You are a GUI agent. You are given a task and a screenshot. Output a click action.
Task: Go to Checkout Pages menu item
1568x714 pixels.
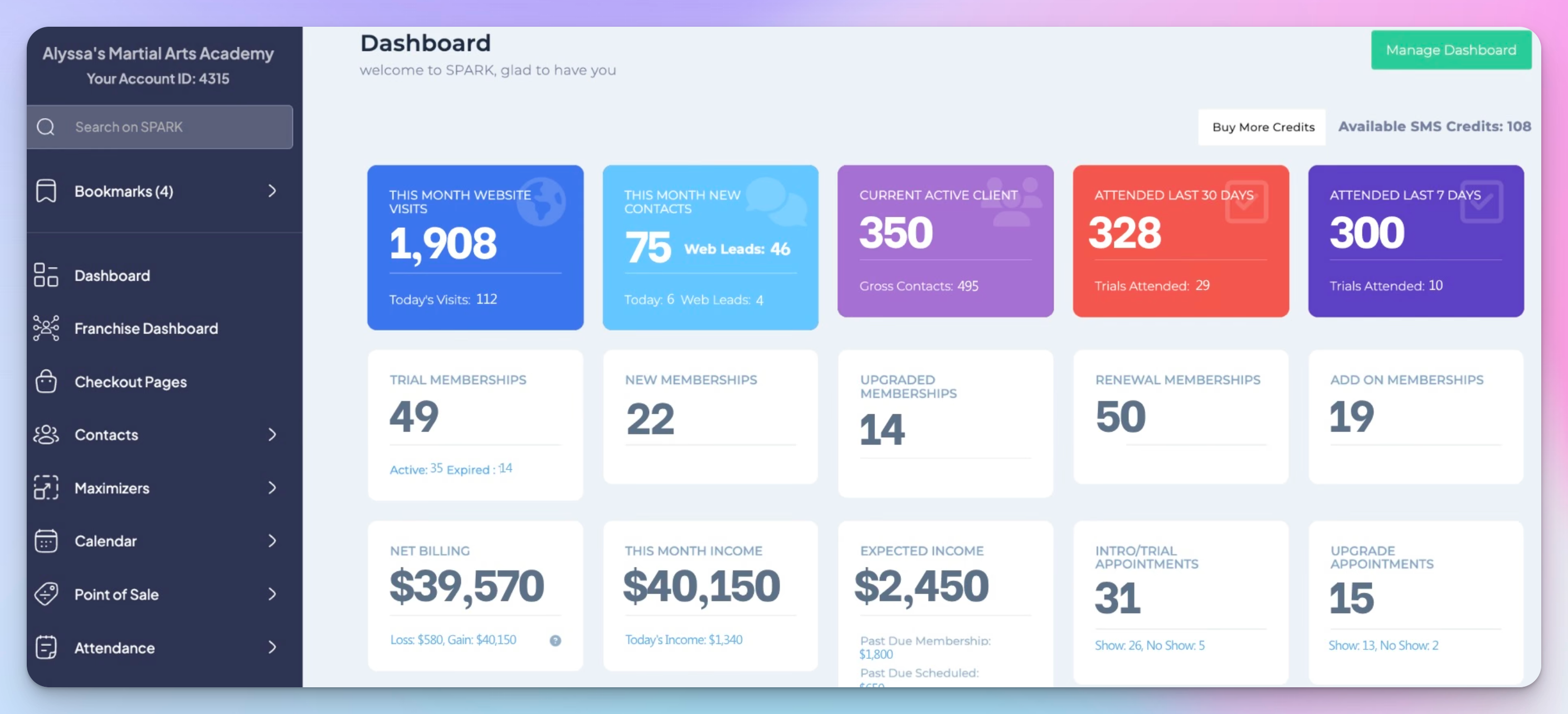130,382
